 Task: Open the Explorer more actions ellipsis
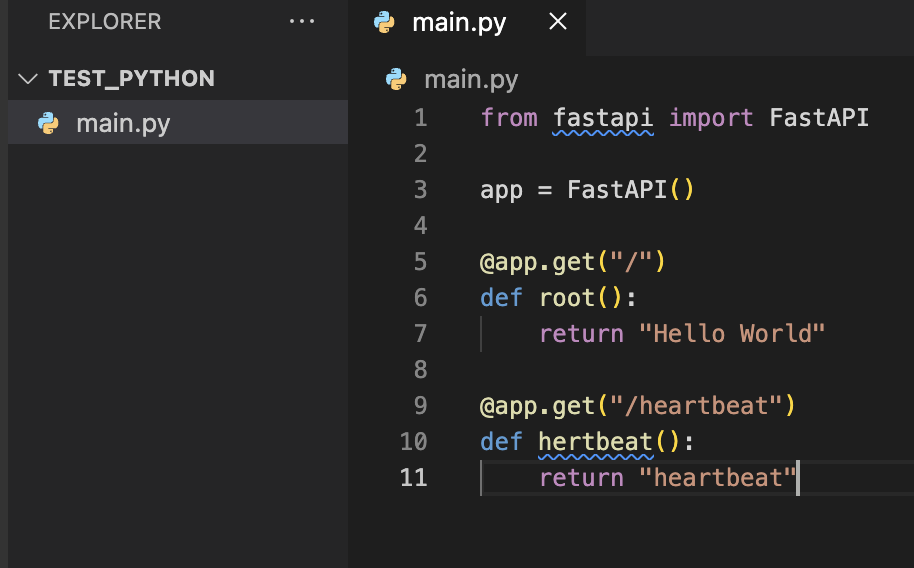pos(302,22)
